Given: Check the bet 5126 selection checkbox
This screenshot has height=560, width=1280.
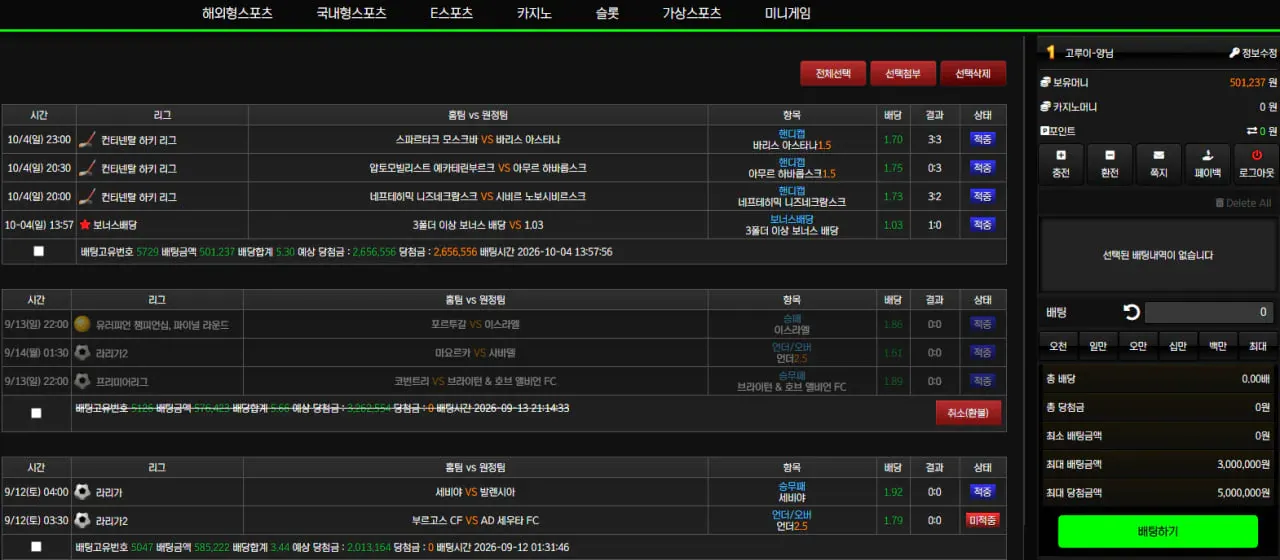Looking at the screenshot, I should (x=37, y=413).
